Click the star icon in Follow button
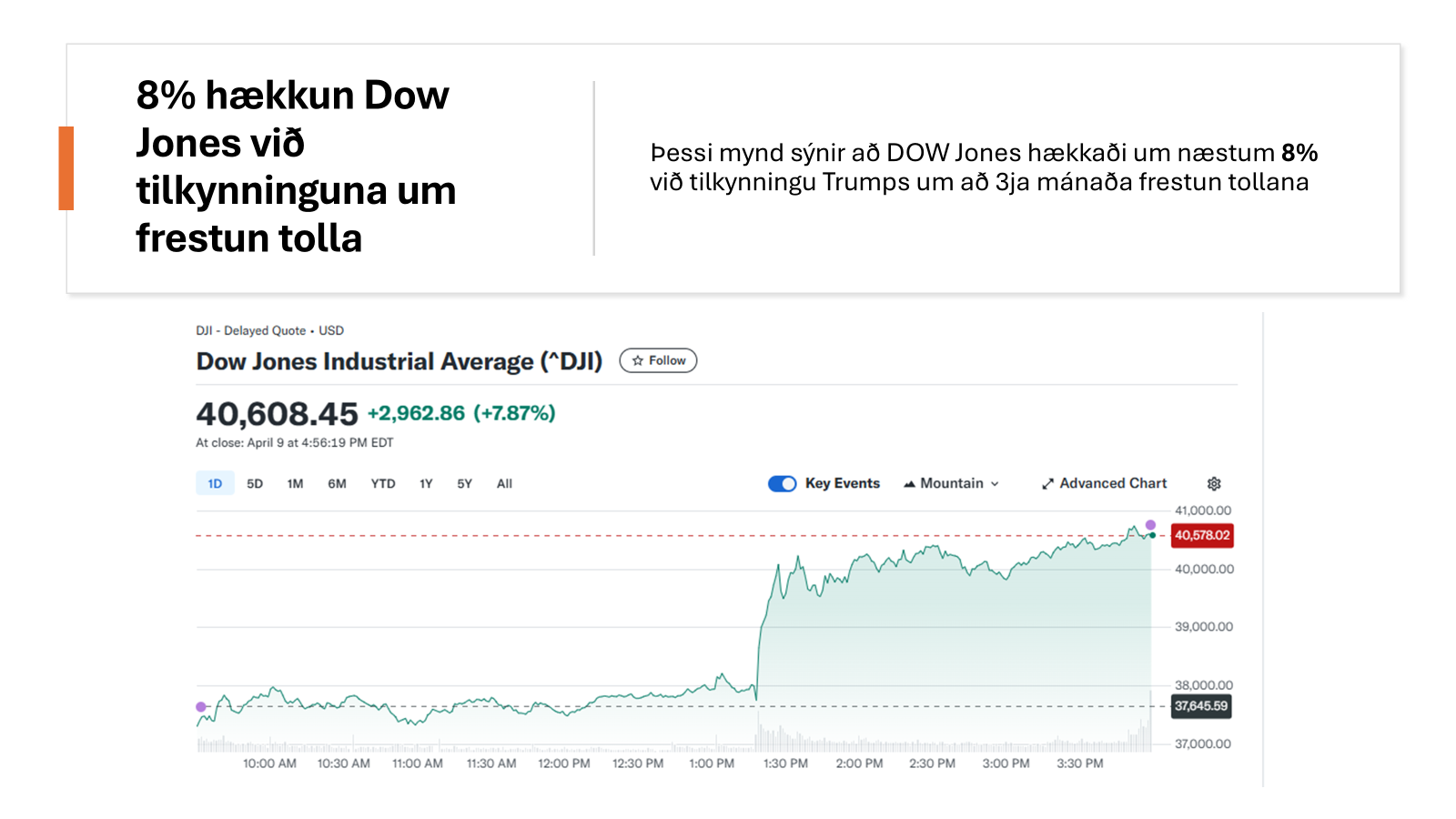 [x=637, y=361]
